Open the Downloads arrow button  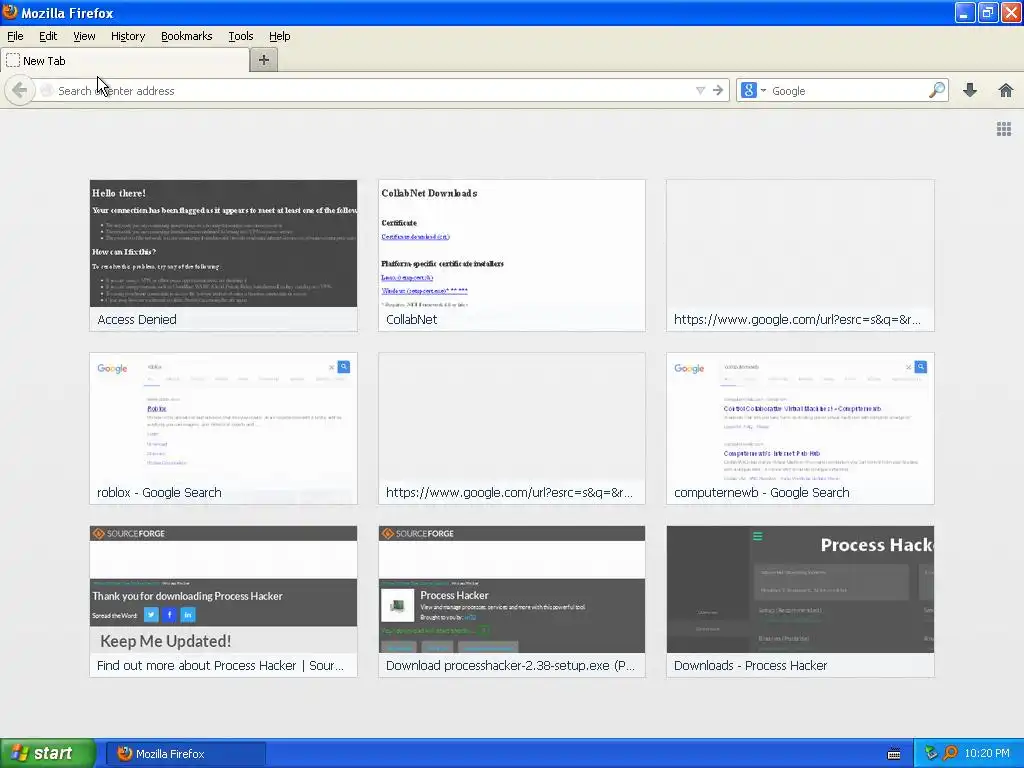970,90
